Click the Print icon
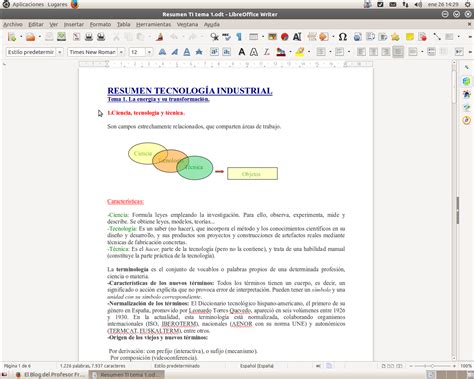The image size is (474, 379). pyautogui.click(x=89, y=37)
